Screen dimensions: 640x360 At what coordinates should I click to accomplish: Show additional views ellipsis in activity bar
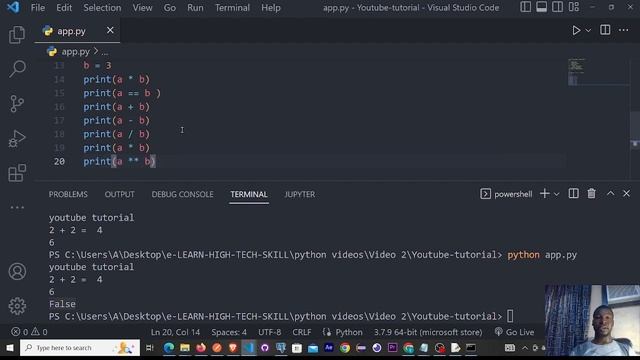(17, 207)
